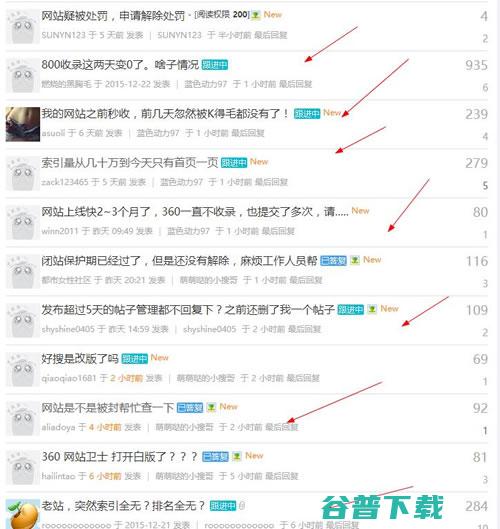This screenshot has width=500, height=529.
Task: Open thread 我的网站之前秒收
Action: [x=165, y=113]
